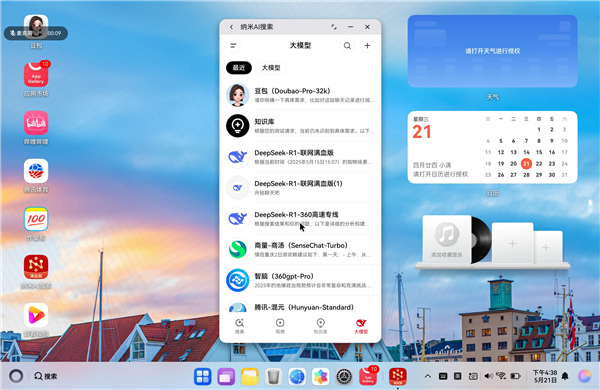Click the circular home button on taskbar
Viewport: 600px width, 390px height.
(x=16, y=376)
